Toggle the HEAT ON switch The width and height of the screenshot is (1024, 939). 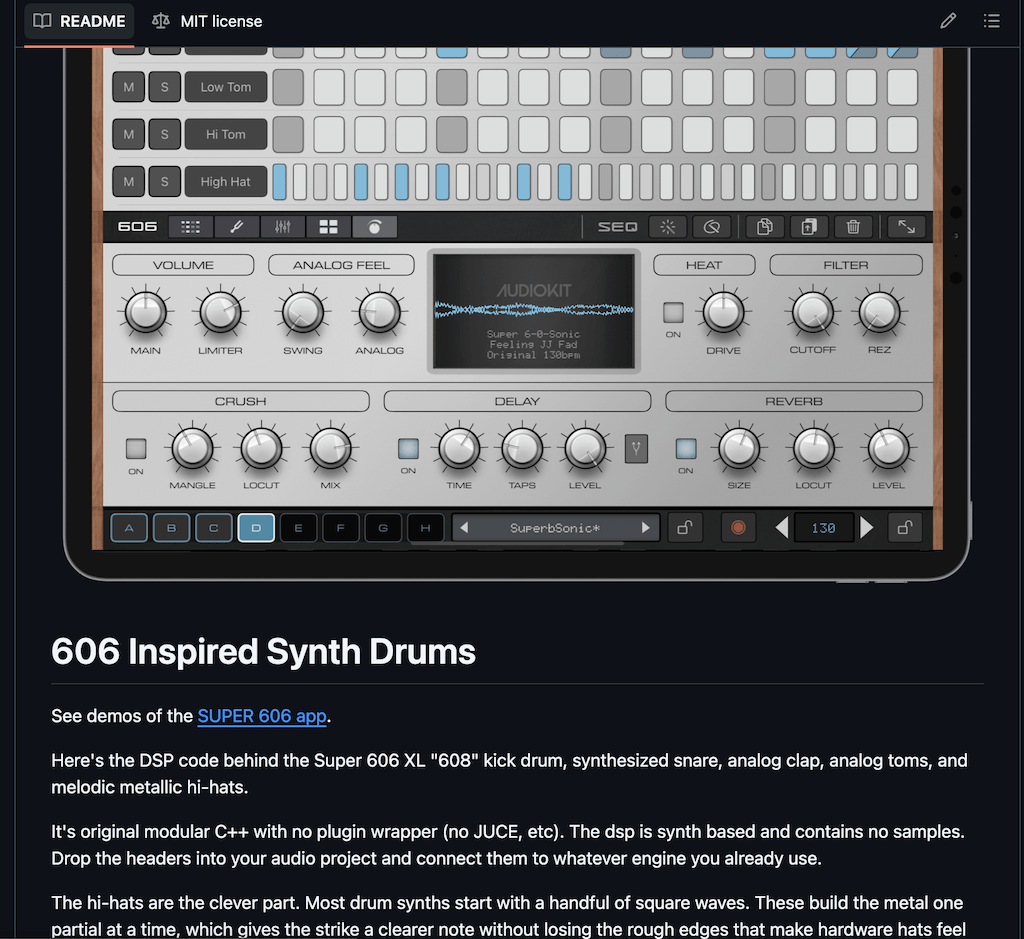pos(673,312)
